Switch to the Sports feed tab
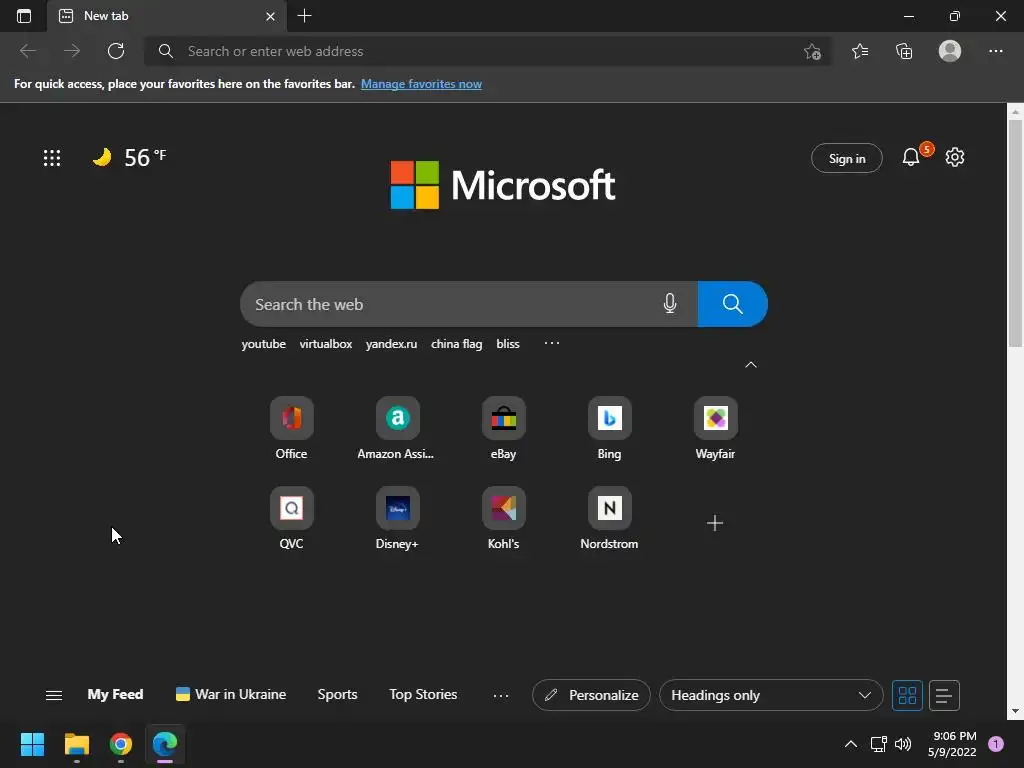 point(338,695)
